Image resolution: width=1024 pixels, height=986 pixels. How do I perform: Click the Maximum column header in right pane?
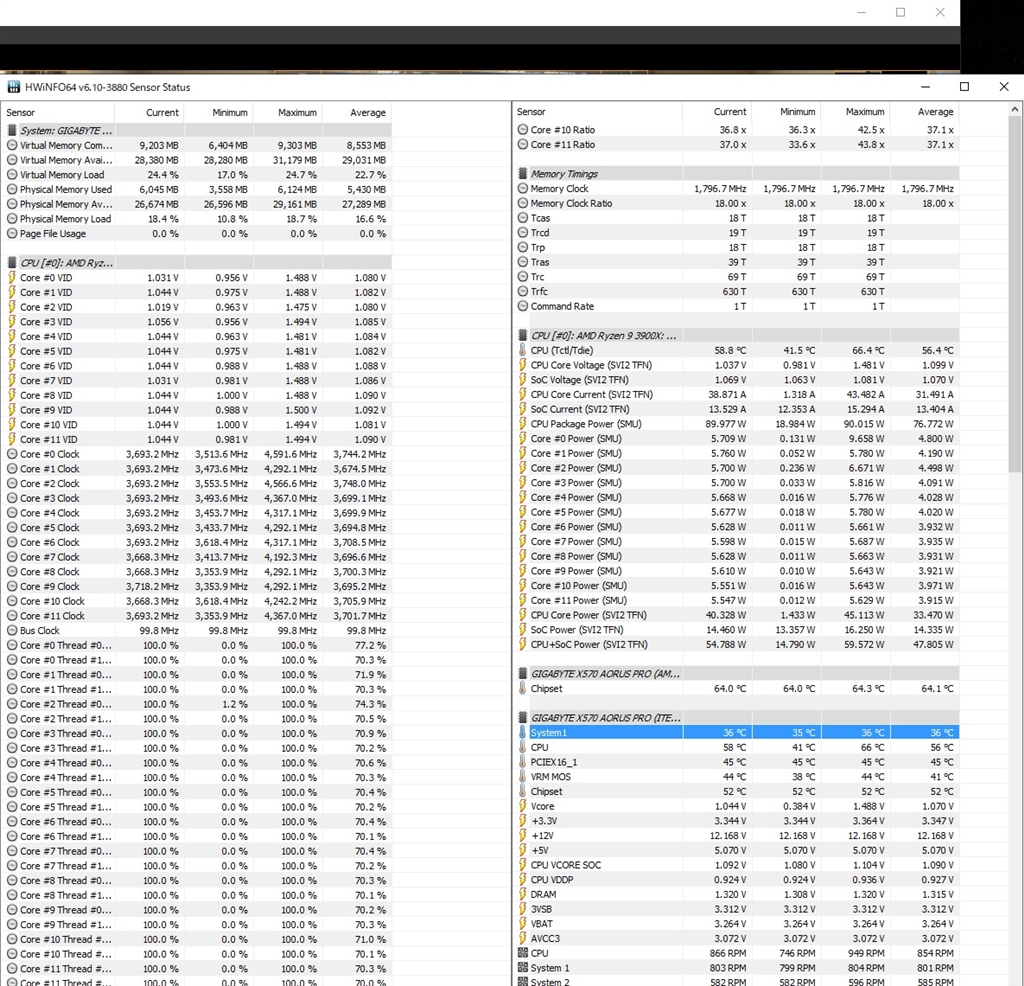click(864, 112)
